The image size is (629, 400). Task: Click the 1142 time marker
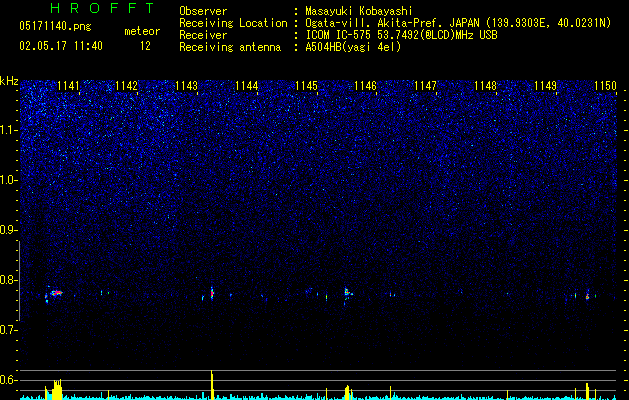(126, 86)
